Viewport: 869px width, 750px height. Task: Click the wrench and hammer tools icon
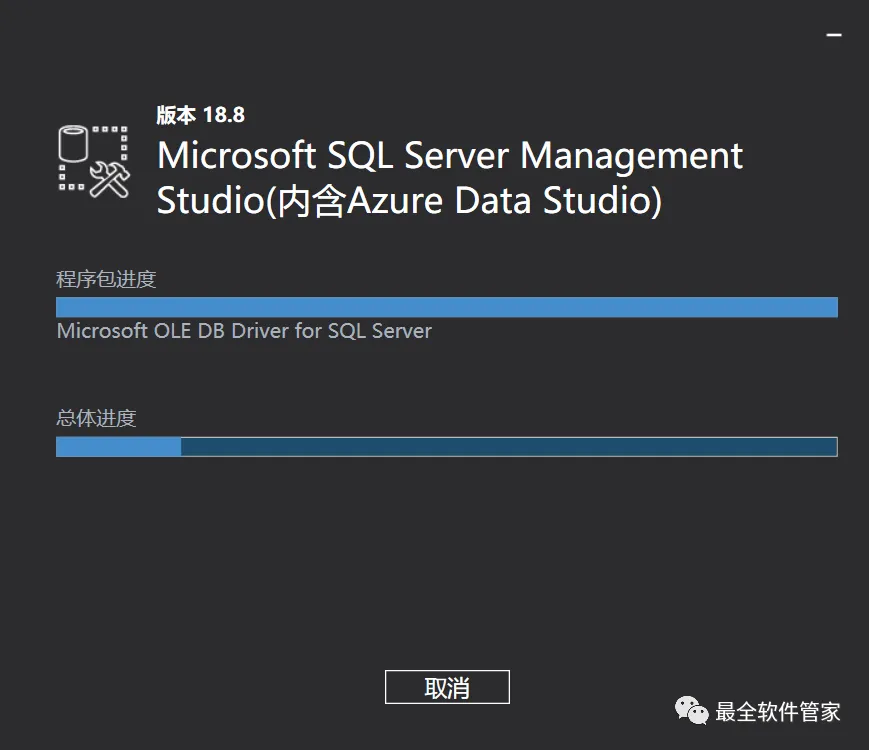point(108,178)
